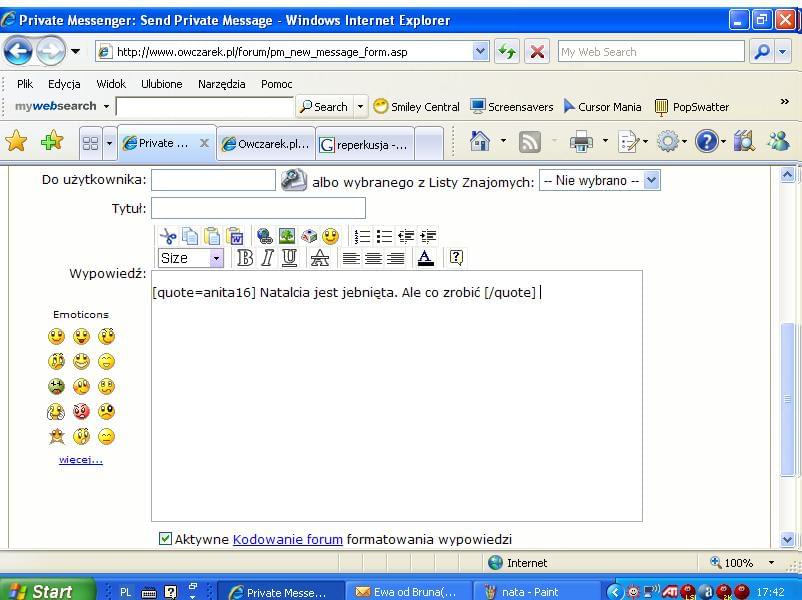Open nata - Paint from taskbar
Image resolution: width=802 pixels, height=600 pixels.
pyautogui.click(x=537, y=591)
